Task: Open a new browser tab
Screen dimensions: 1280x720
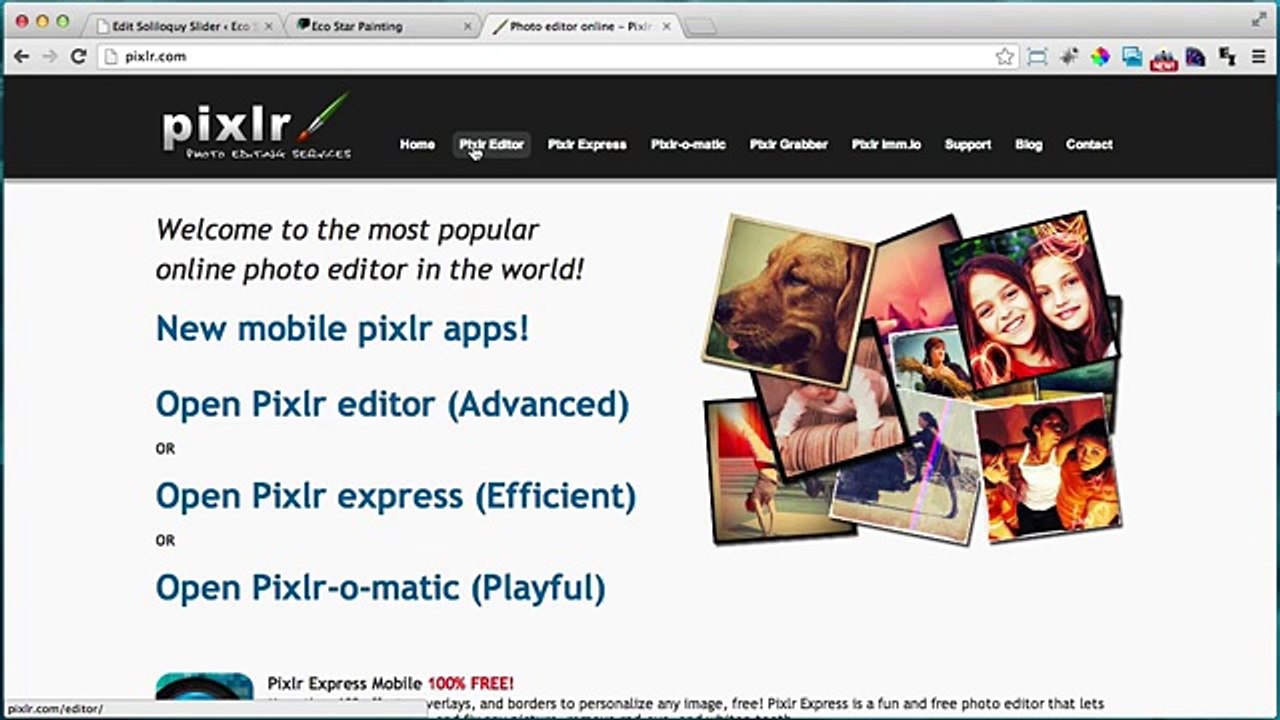Action: pyautogui.click(x=701, y=28)
